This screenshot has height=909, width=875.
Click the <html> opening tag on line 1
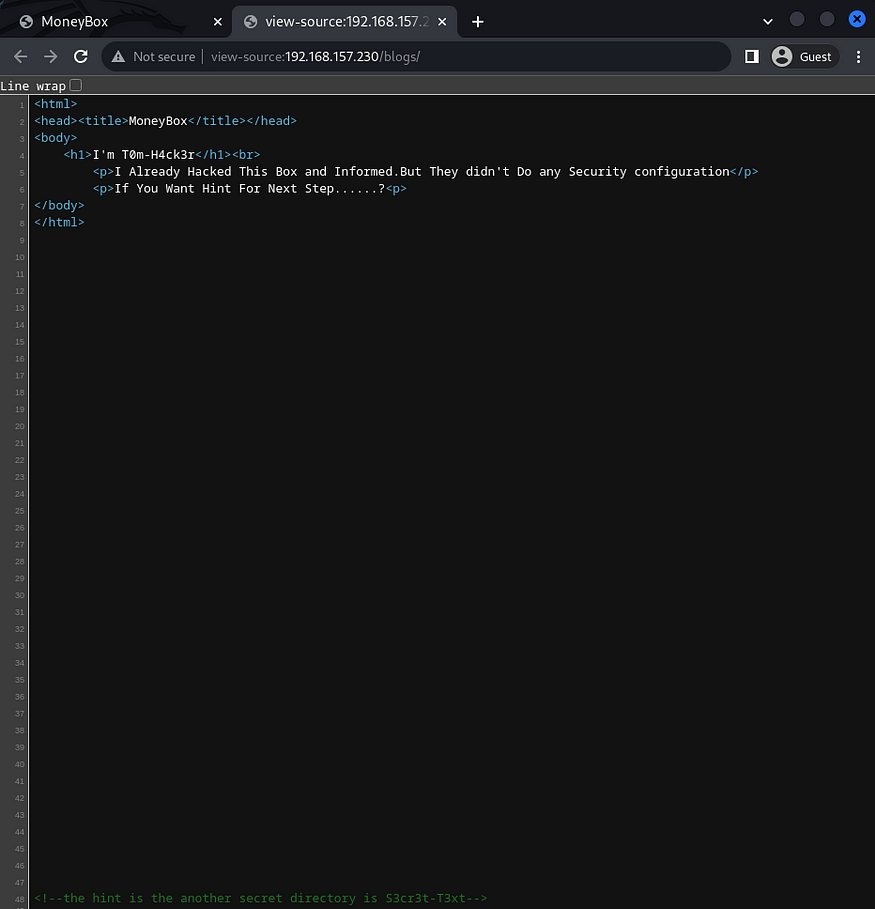coord(56,104)
